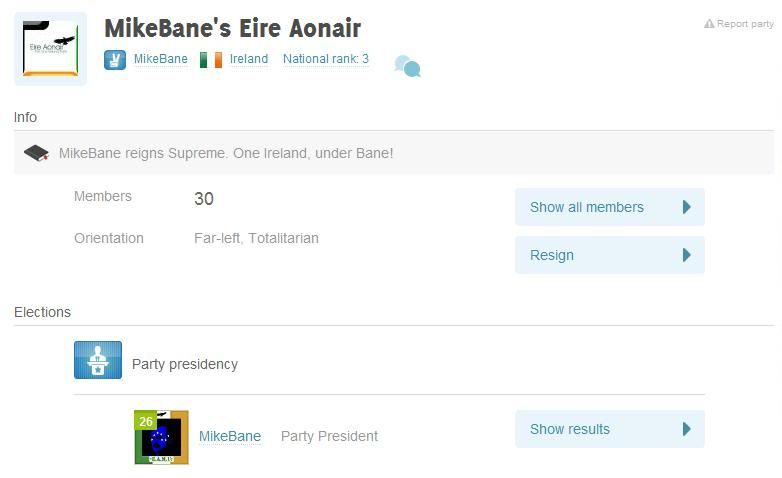Open the party chat bubbles icon
This screenshot has width=782, height=478.
(407, 66)
